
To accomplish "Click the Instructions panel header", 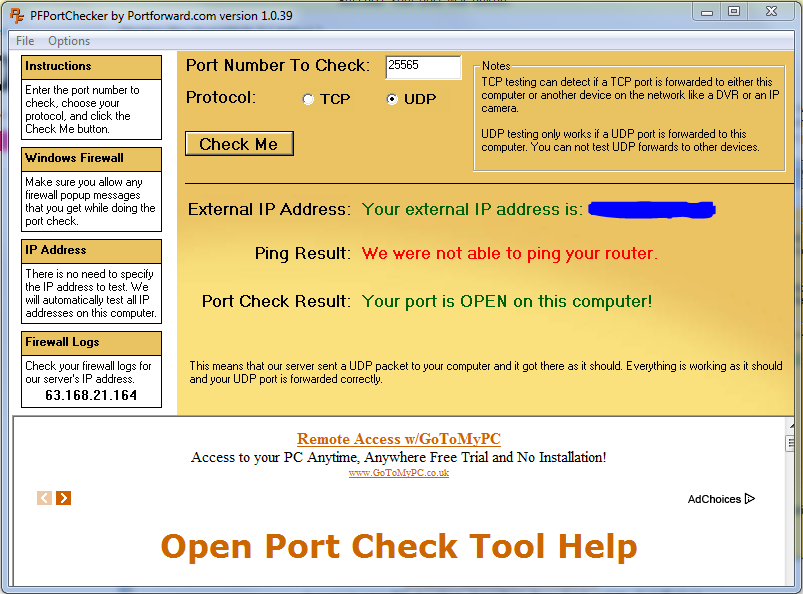I will point(91,67).
